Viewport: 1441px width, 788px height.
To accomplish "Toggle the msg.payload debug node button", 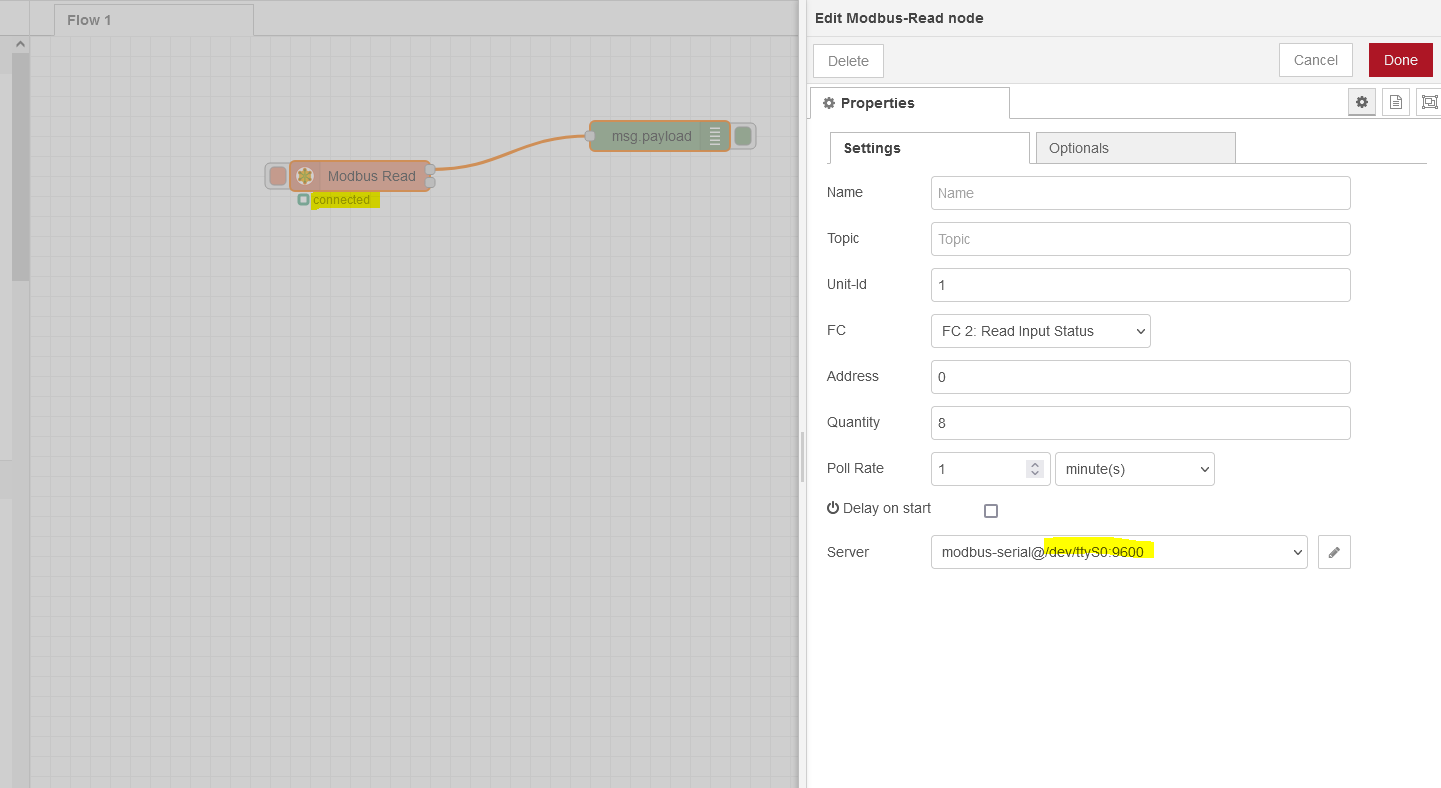I will (743, 136).
